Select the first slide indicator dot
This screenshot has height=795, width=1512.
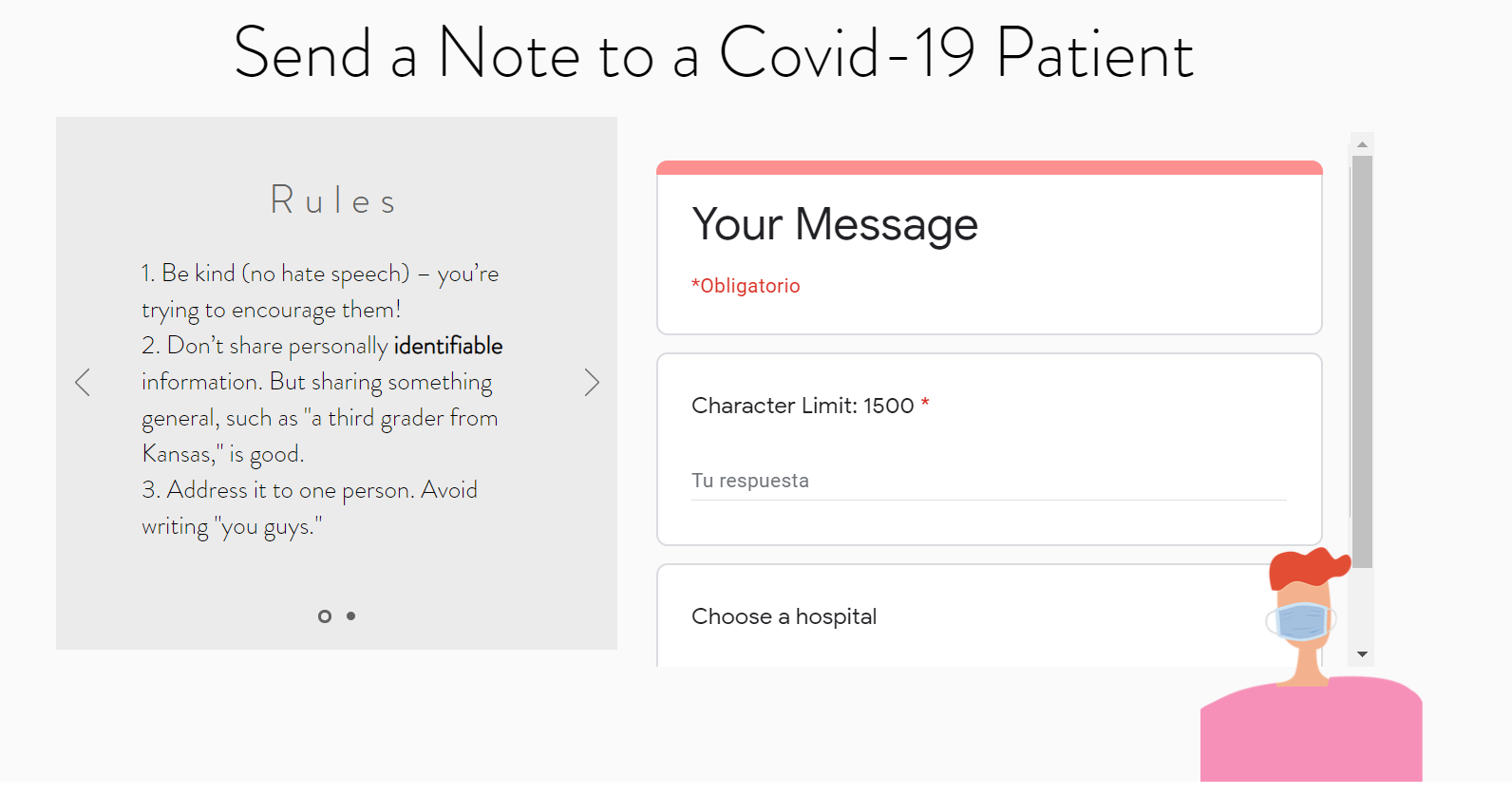point(325,616)
